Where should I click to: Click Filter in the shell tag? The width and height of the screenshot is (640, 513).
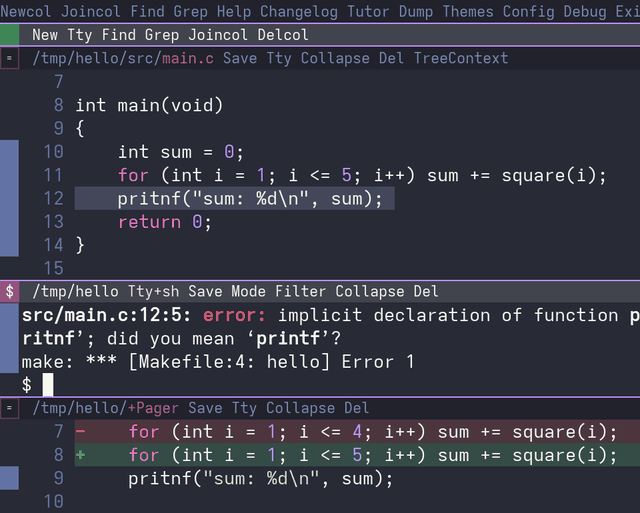300,291
